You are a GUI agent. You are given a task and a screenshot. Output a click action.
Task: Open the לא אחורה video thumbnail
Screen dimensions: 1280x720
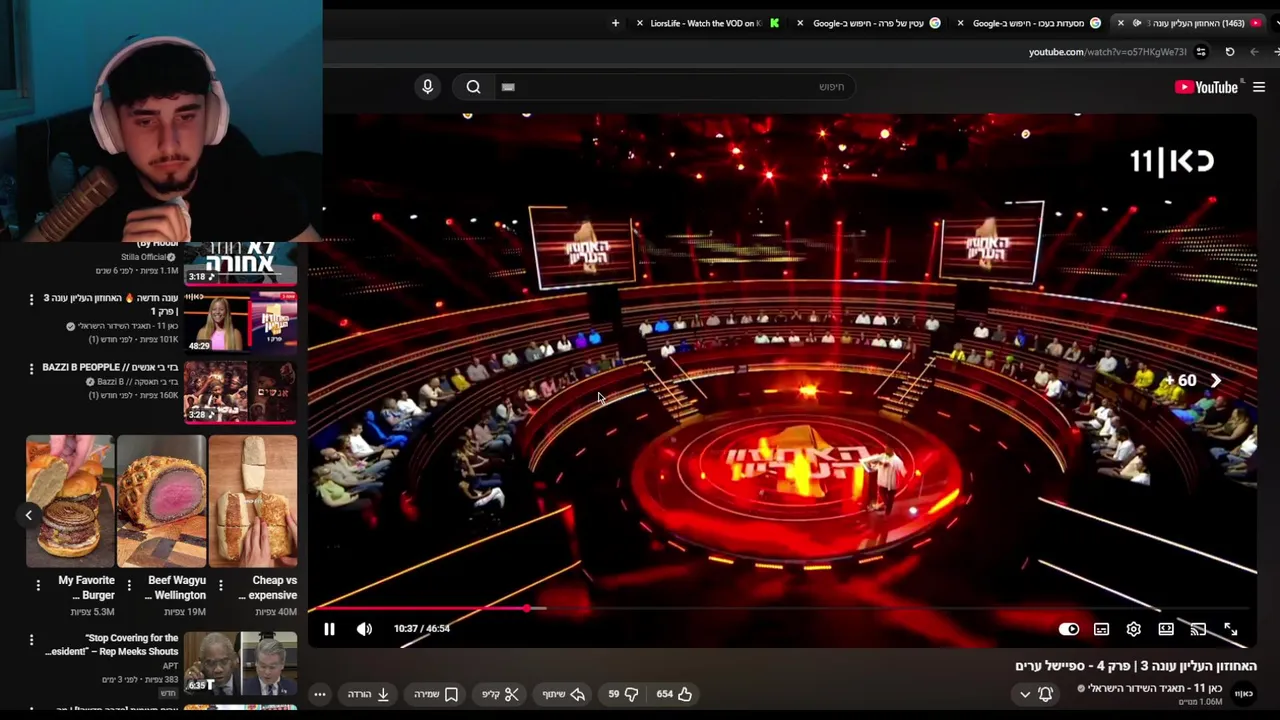pos(240,262)
